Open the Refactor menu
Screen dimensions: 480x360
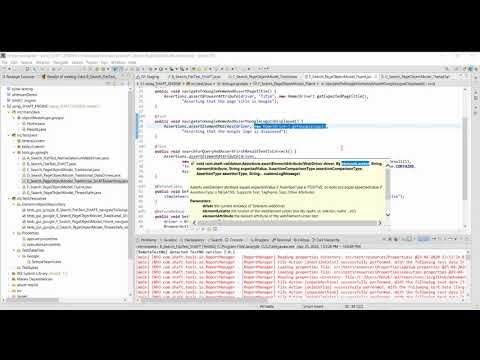tap(43, 62)
